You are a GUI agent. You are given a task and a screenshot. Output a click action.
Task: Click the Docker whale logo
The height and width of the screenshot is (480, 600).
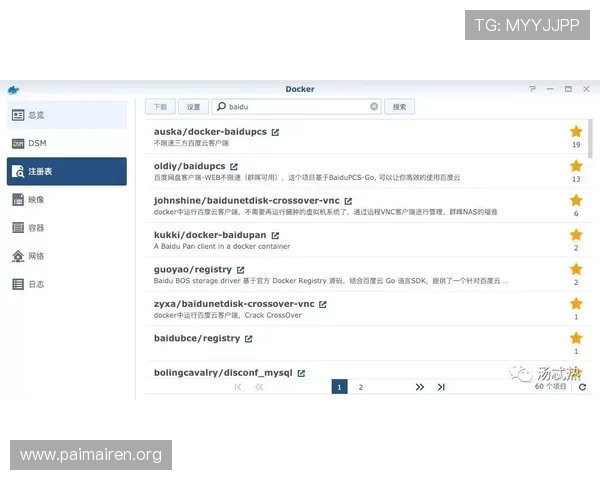click(x=13, y=90)
